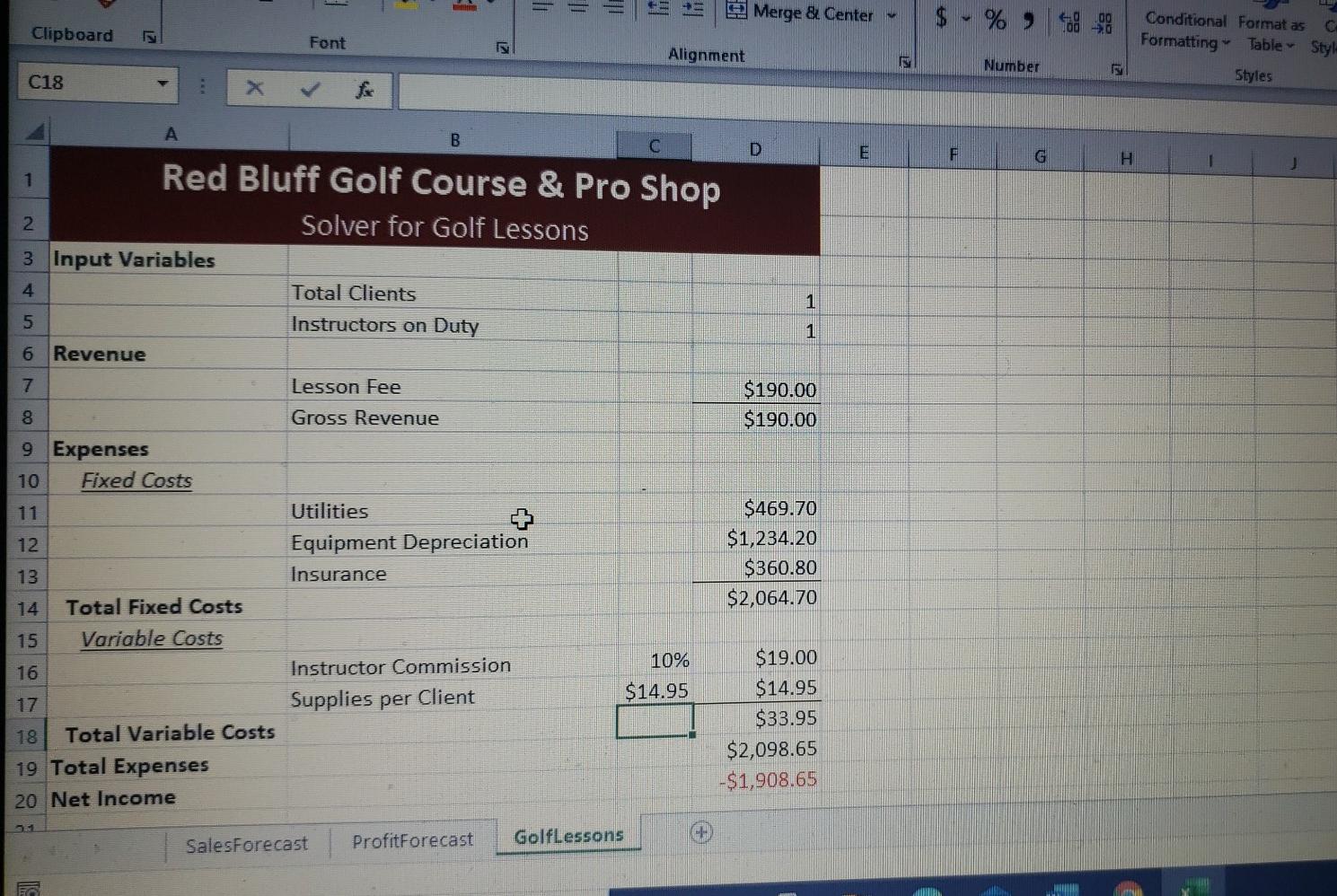Add a new sheet with the plus button
Image resolution: width=1337 pixels, height=896 pixels.
pos(702,833)
